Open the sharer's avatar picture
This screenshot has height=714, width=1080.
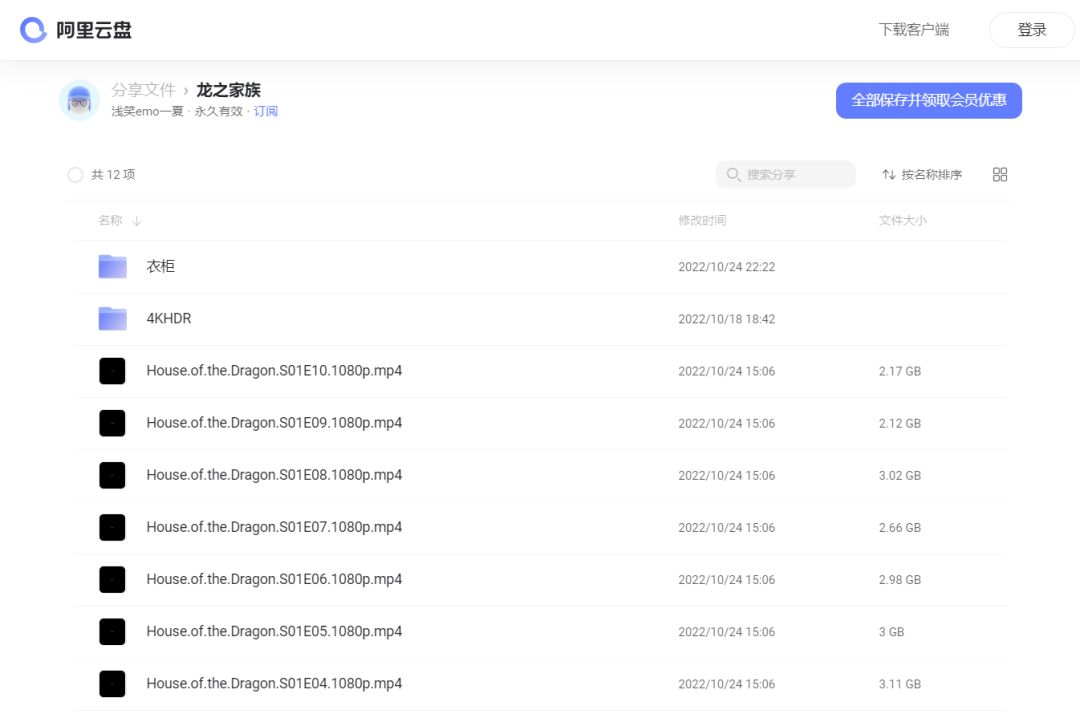tap(79, 101)
